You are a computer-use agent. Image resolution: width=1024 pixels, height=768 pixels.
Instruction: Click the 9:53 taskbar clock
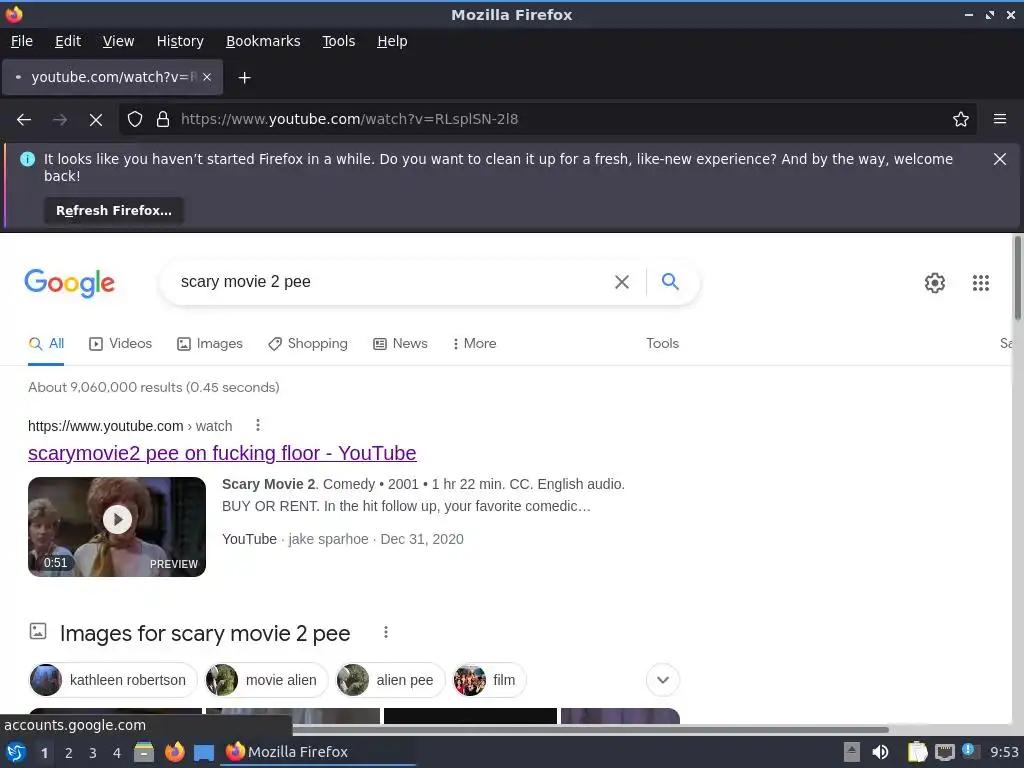[x=1004, y=752]
